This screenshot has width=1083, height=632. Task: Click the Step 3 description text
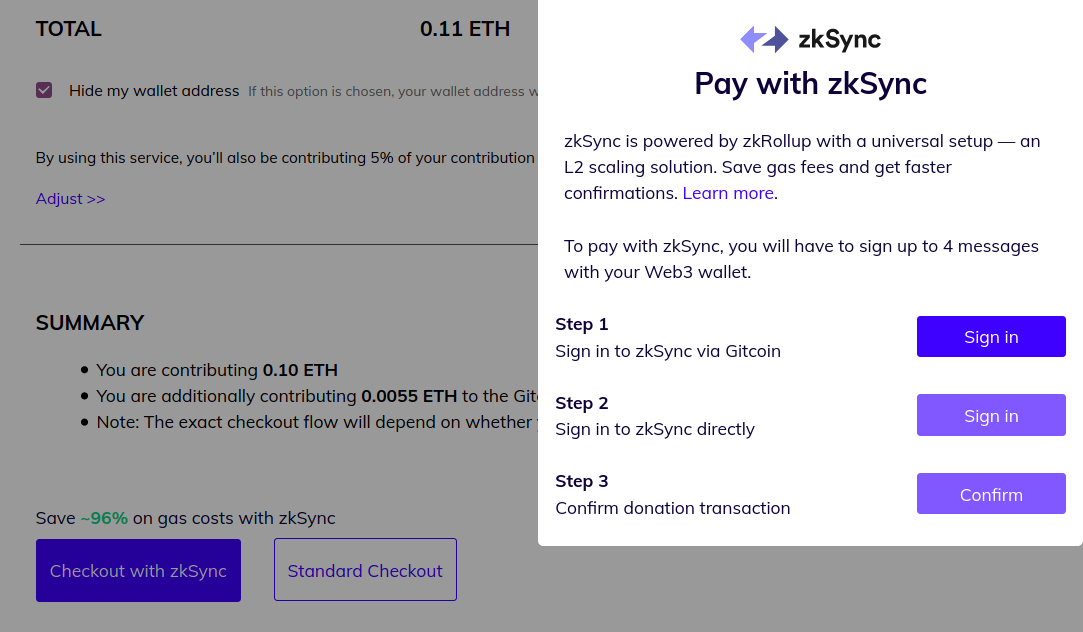tap(673, 508)
